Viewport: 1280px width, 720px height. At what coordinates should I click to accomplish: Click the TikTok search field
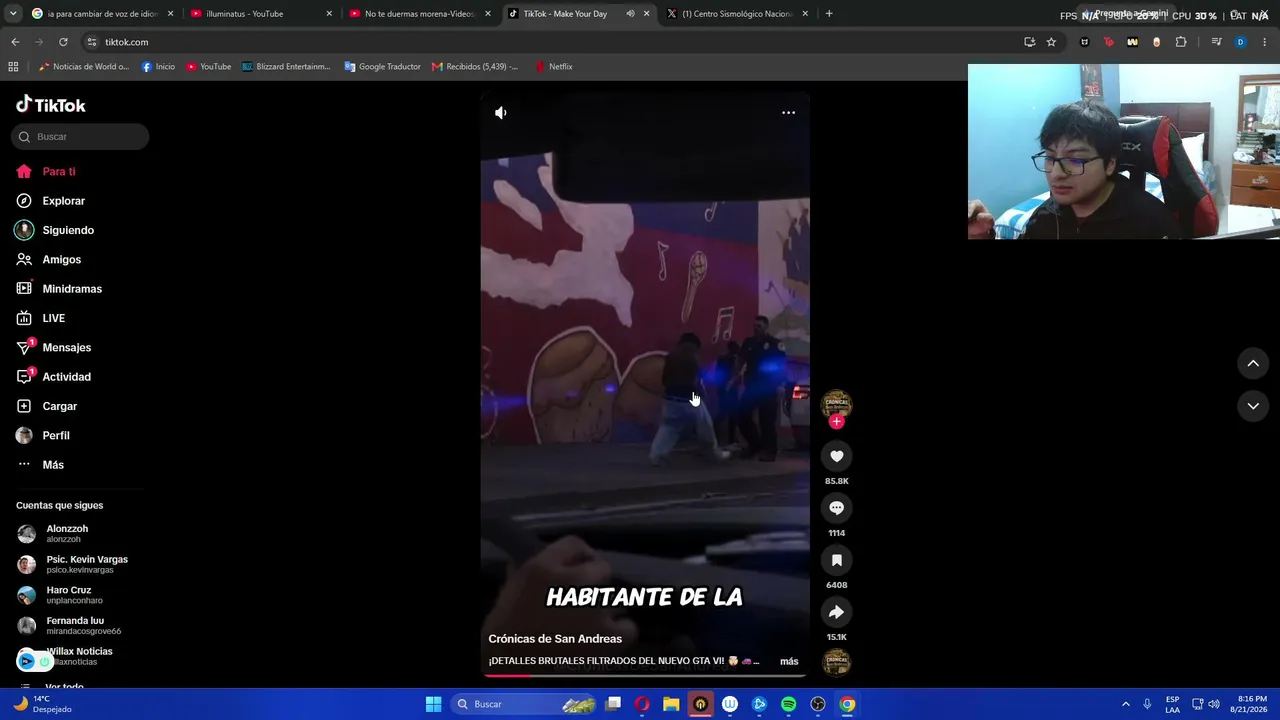[80, 137]
